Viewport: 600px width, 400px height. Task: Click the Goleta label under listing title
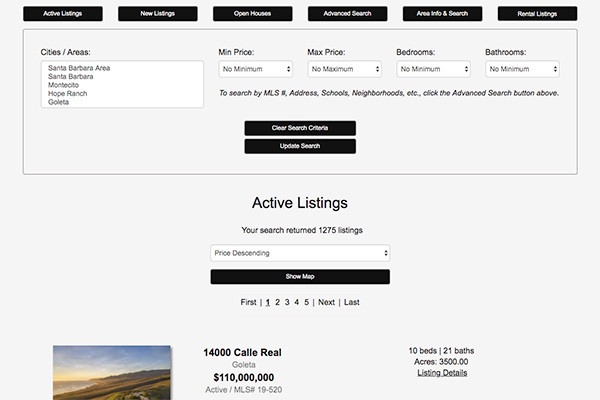(244, 365)
